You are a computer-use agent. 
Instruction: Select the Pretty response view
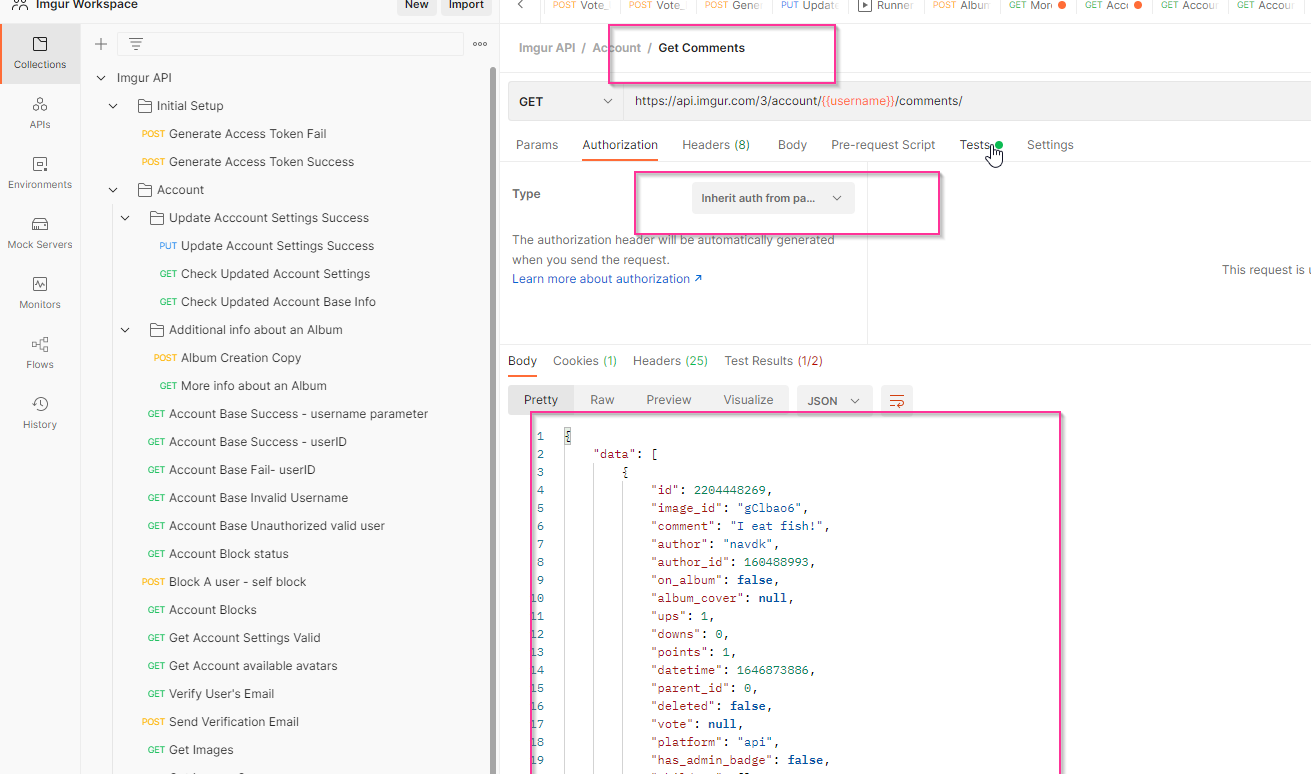(x=541, y=400)
